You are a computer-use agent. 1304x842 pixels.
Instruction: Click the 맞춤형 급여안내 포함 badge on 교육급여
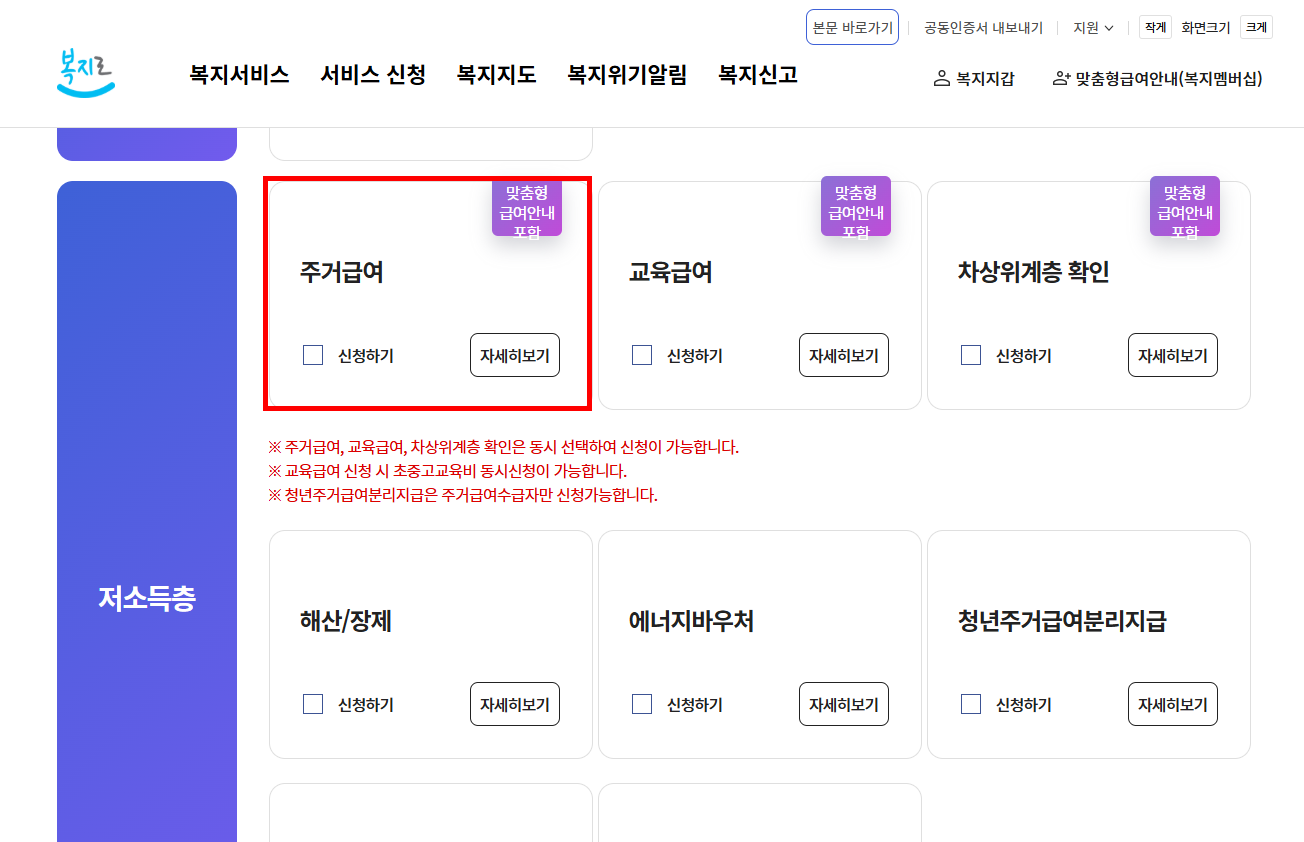pos(856,208)
